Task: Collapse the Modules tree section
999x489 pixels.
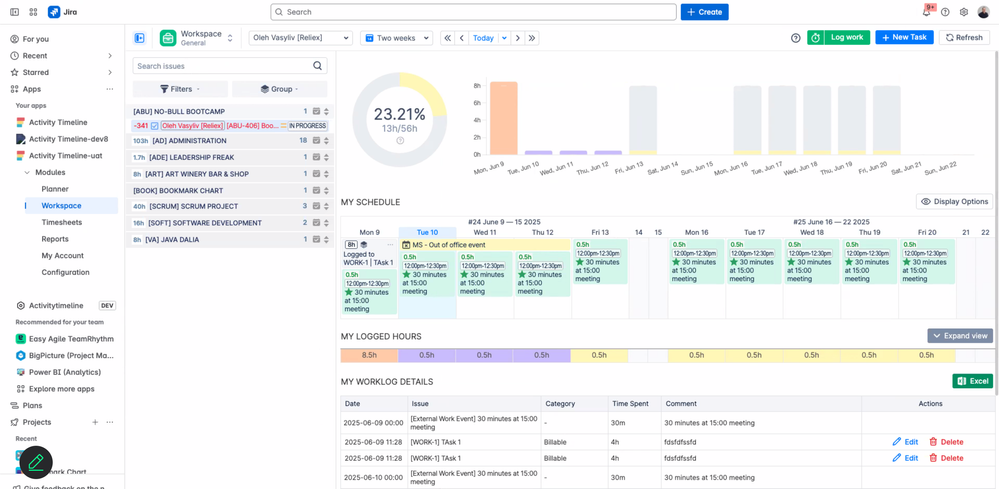Action: coord(28,173)
